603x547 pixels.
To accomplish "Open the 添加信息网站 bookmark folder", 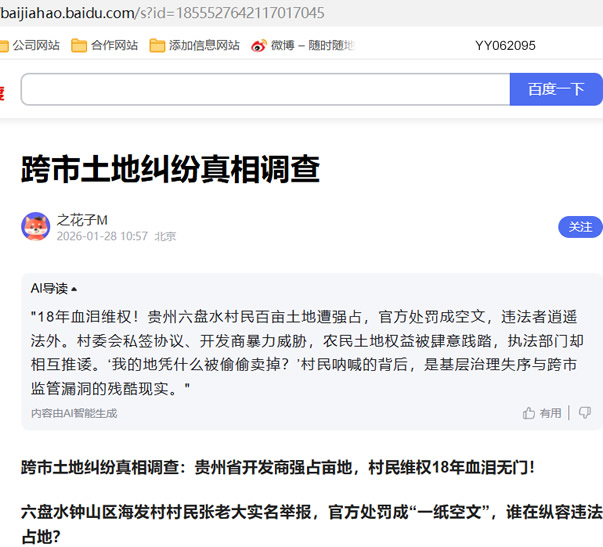I will coord(194,46).
